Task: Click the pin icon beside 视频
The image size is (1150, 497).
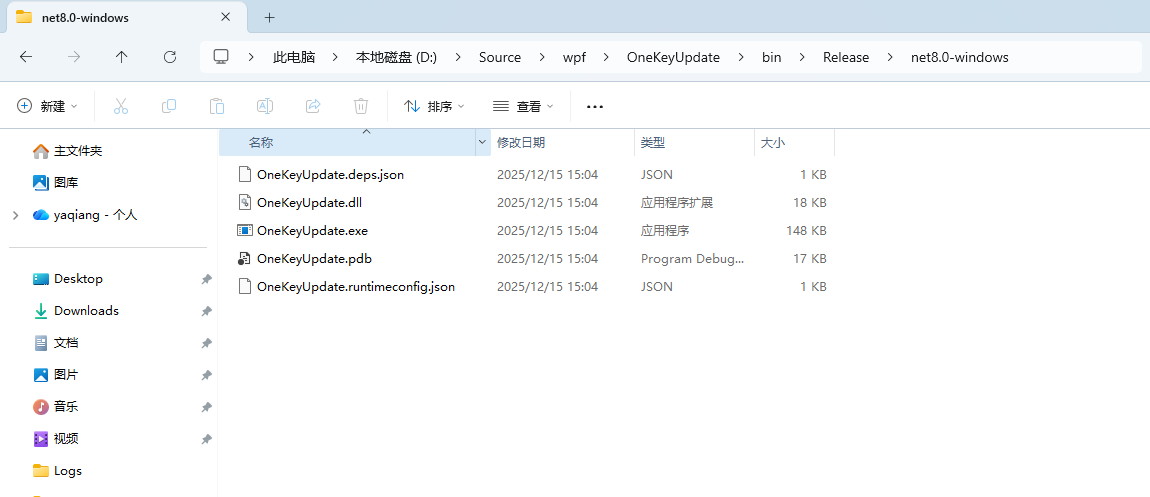Action: coord(207,440)
